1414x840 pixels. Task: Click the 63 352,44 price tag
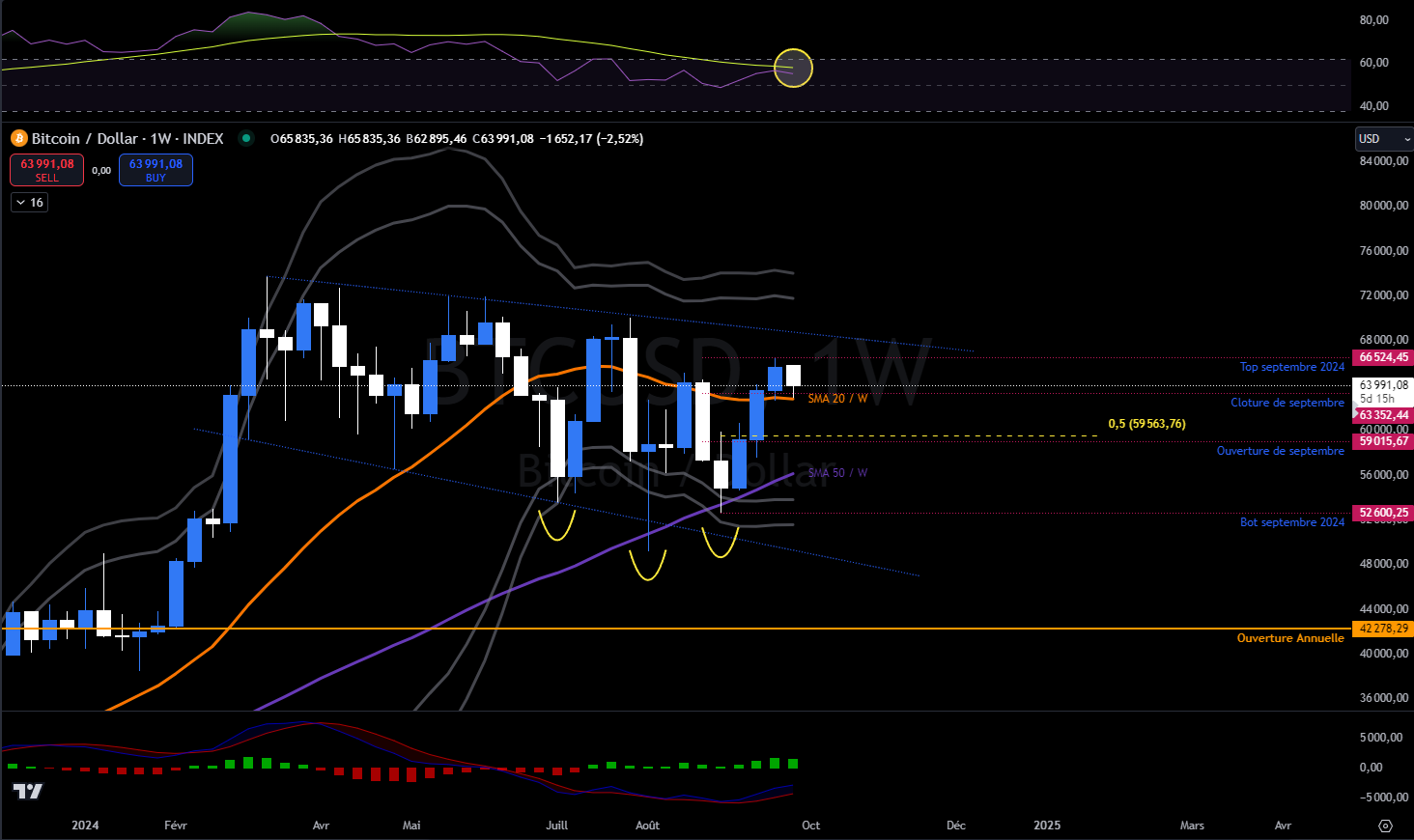tap(1383, 415)
